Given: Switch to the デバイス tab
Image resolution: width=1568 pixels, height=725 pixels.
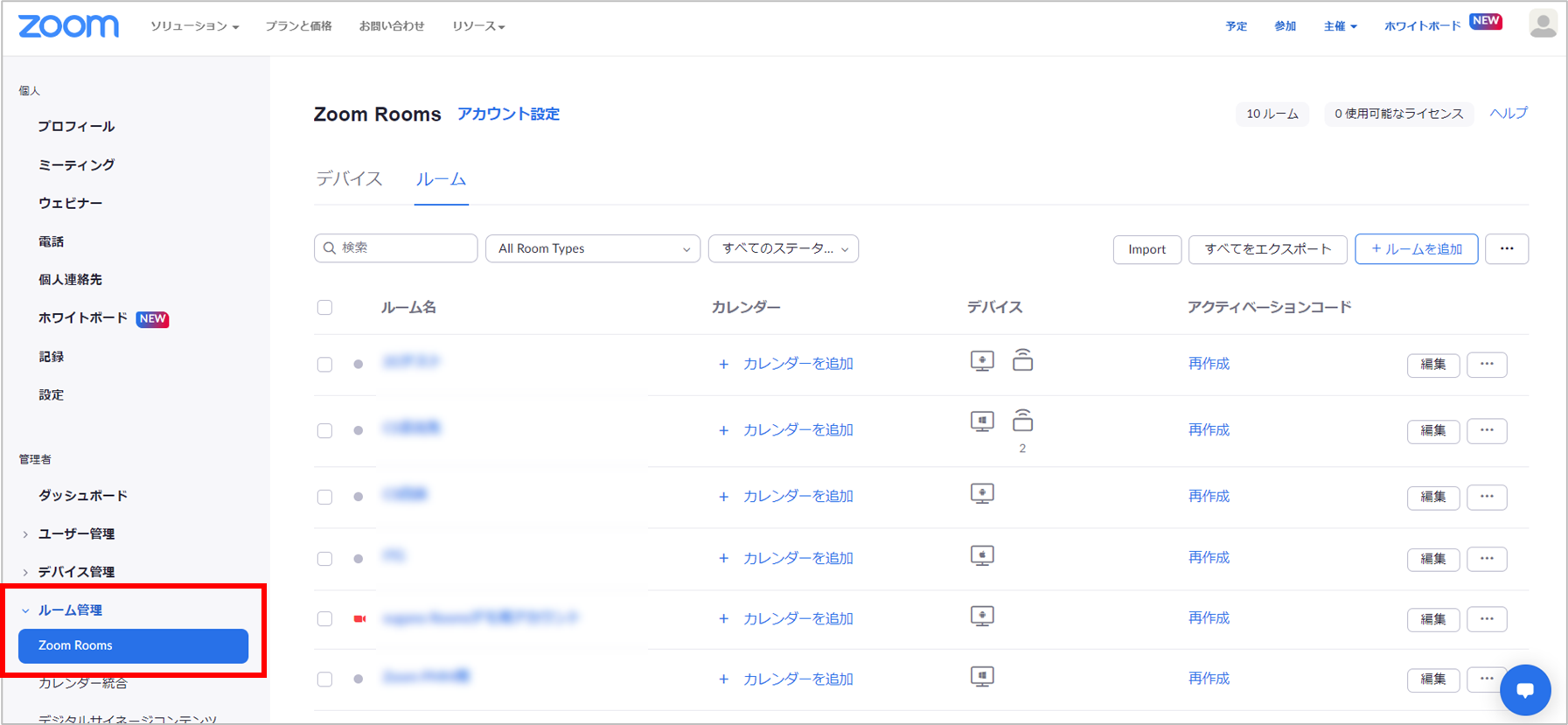Looking at the screenshot, I should (349, 179).
